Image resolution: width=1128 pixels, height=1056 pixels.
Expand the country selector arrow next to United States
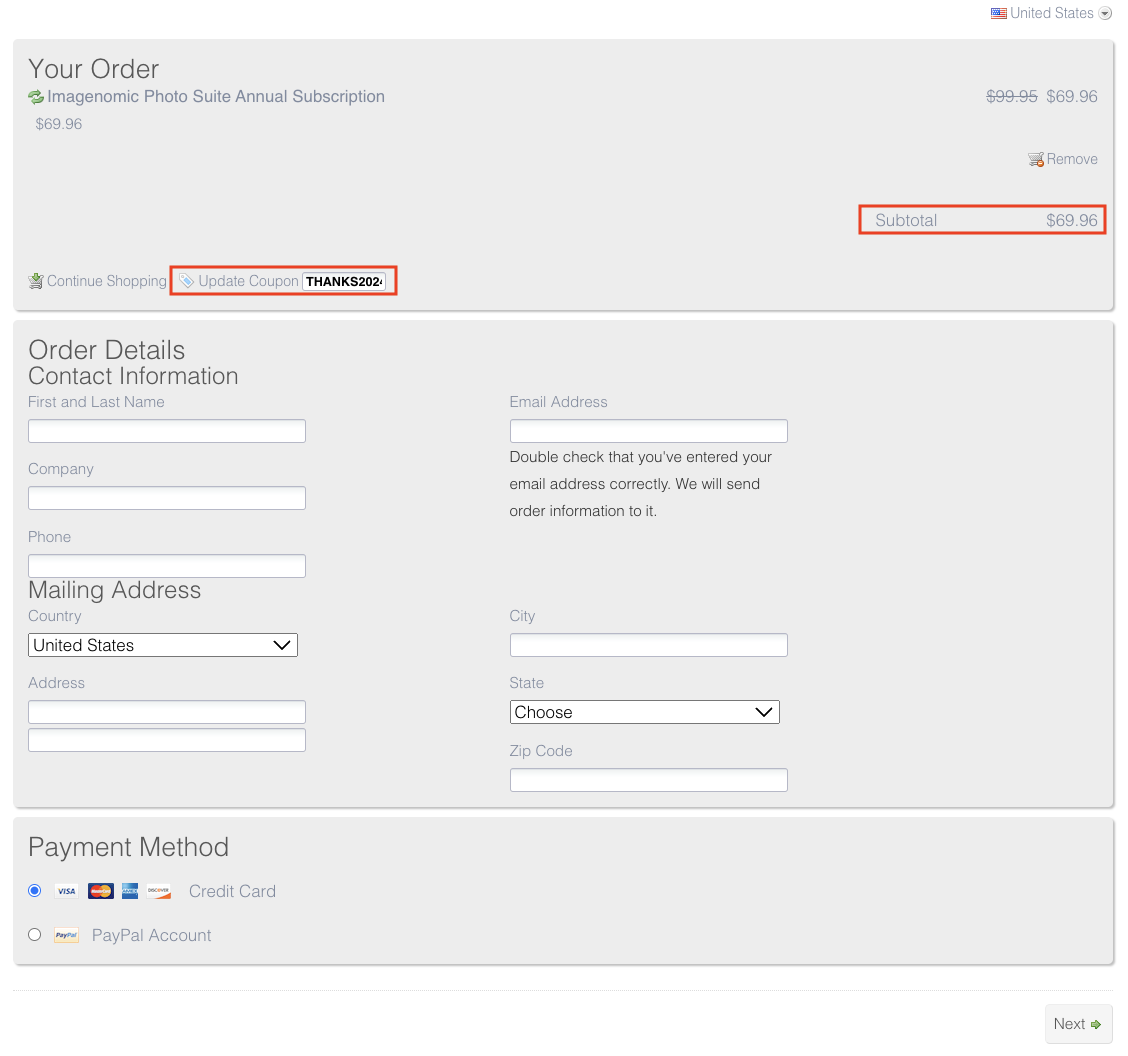(x=1105, y=13)
